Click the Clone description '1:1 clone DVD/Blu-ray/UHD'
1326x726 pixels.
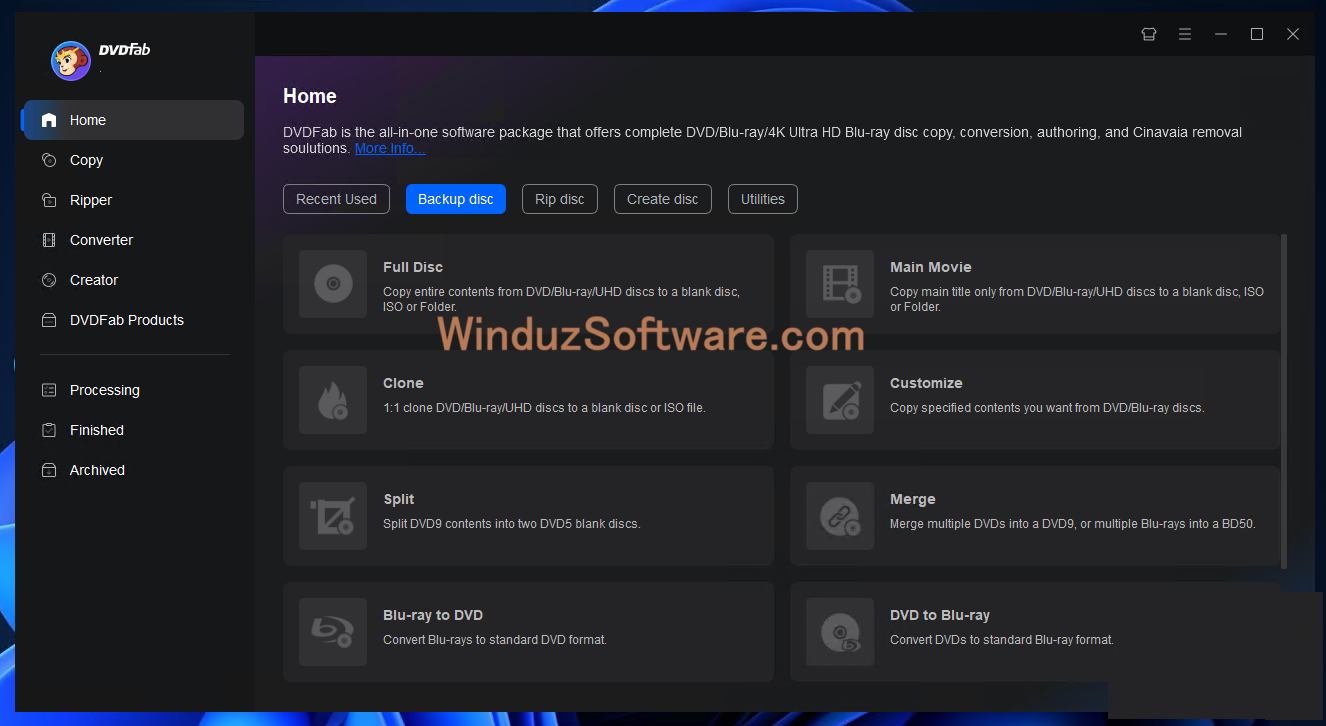coord(544,407)
